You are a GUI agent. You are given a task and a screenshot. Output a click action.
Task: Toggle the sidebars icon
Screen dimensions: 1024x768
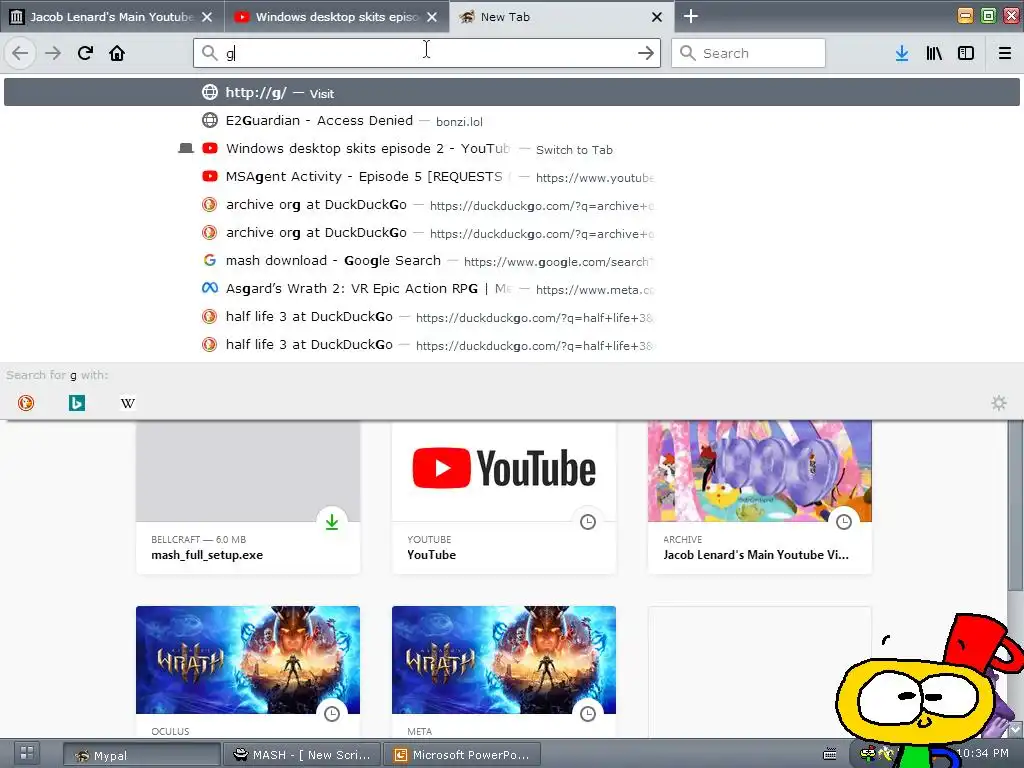click(966, 53)
